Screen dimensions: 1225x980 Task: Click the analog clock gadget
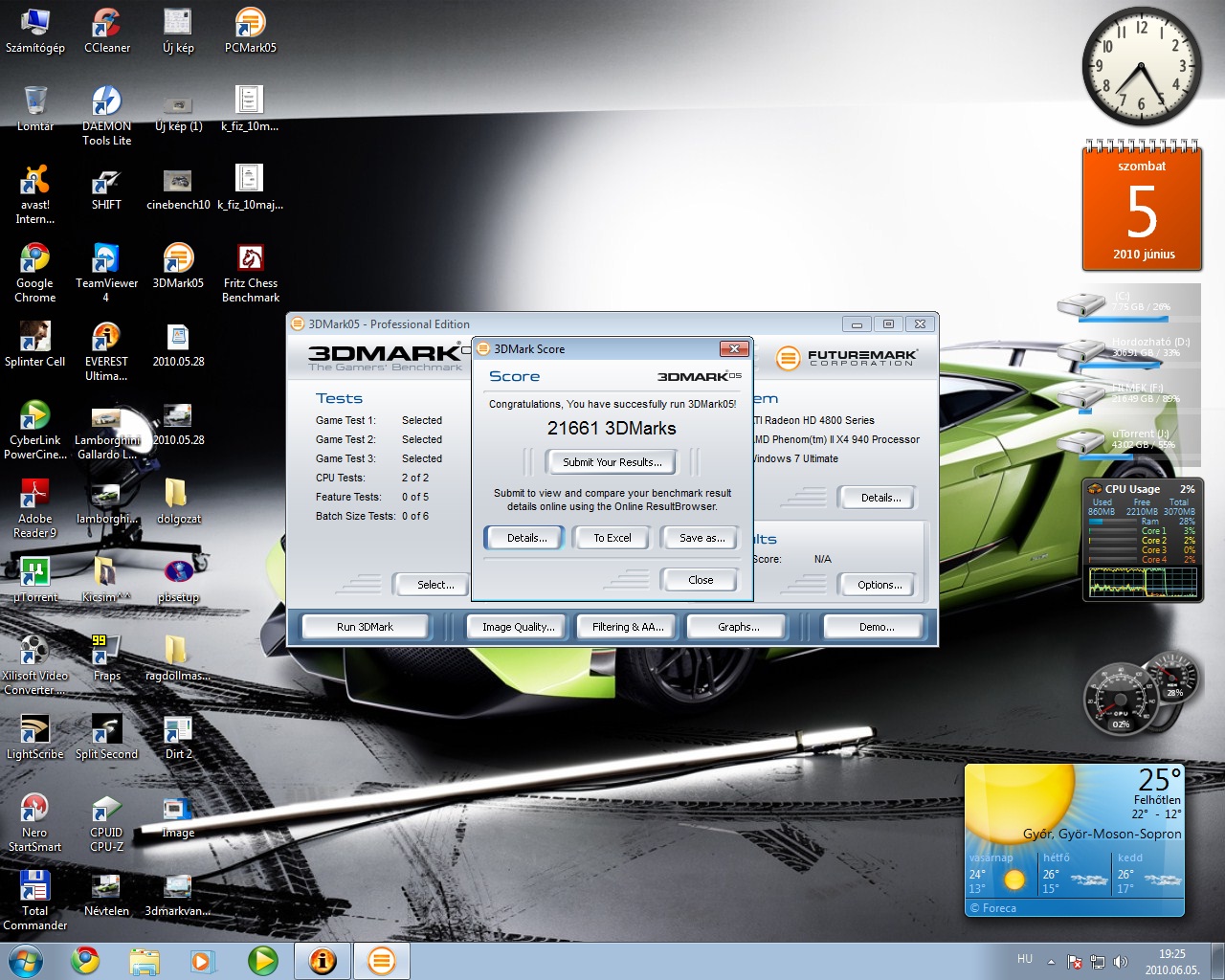pyautogui.click(x=1141, y=65)
